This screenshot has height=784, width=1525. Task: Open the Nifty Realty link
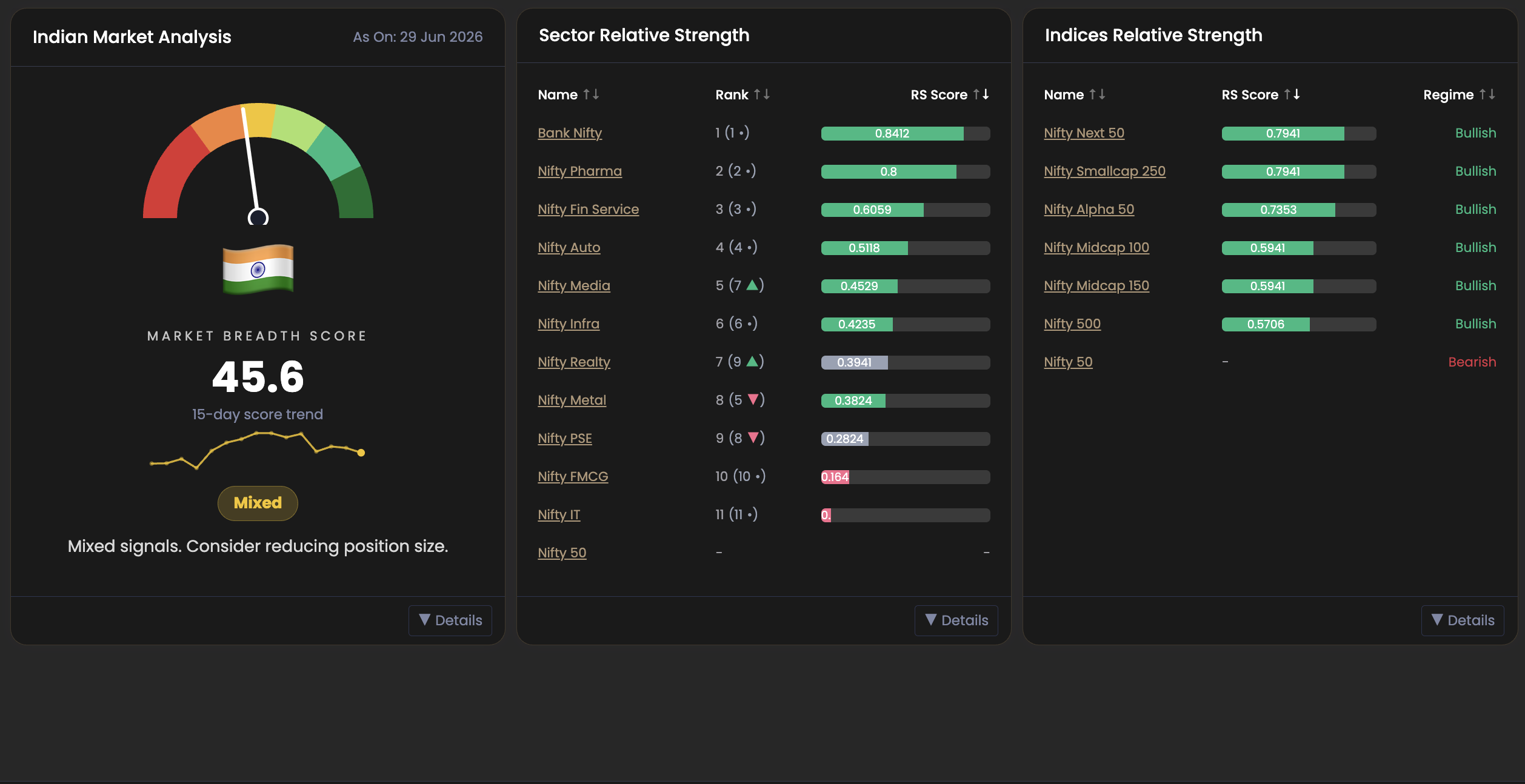coord(573,362)
